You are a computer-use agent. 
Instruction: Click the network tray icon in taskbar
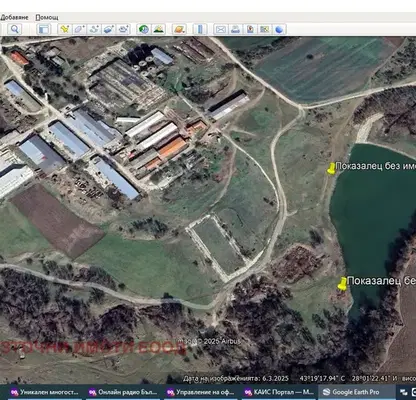tap(404, 393)
